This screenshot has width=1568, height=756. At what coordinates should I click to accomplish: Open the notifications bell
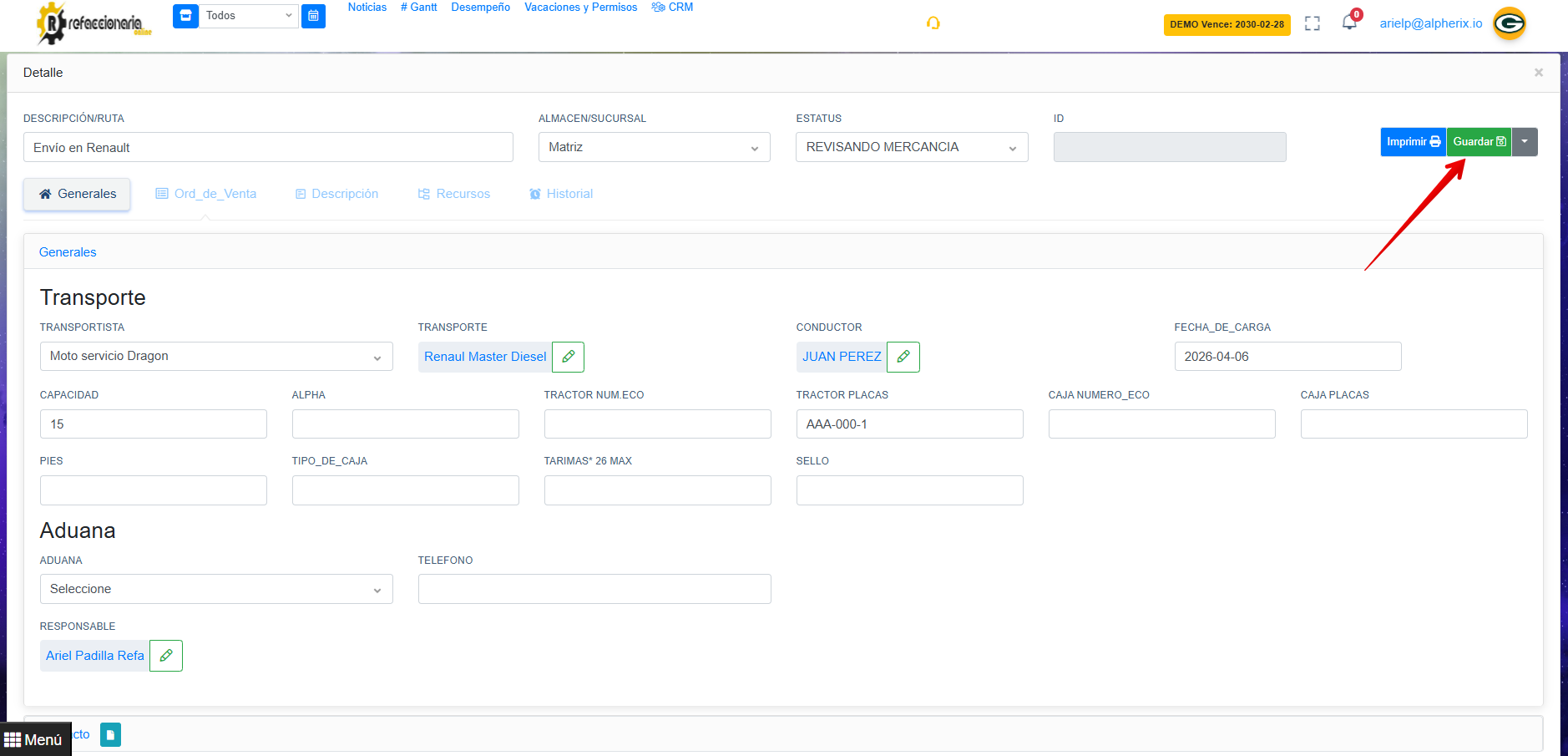pyautogui.click(x=1348, y=23)
